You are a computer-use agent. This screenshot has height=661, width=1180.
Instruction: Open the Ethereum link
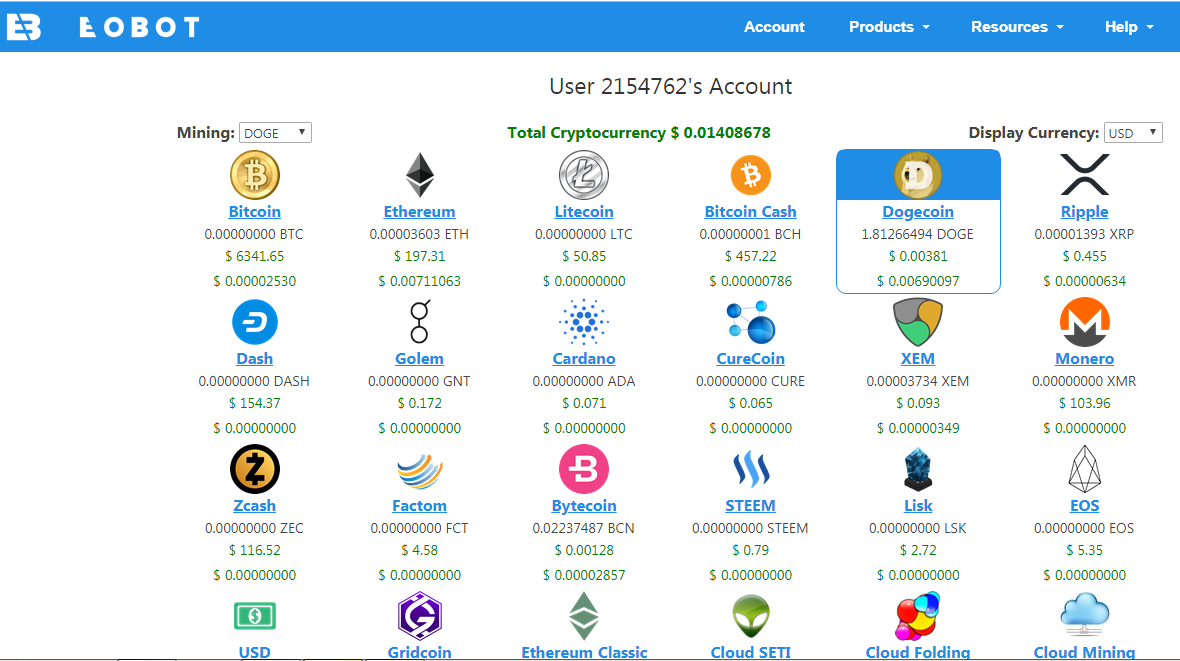[x=419, y=212]
